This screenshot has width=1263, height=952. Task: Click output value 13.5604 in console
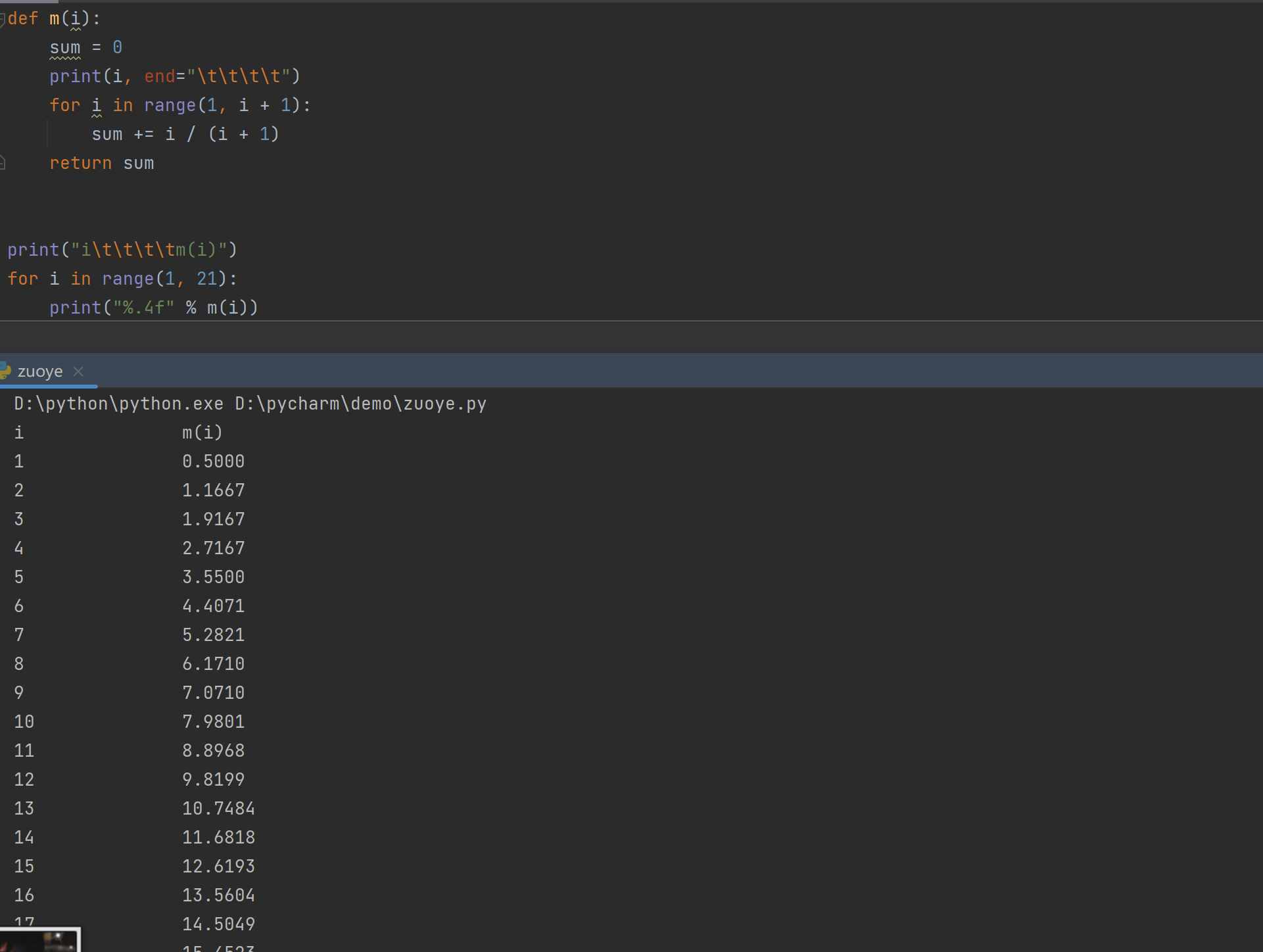[x=218, y=895]
